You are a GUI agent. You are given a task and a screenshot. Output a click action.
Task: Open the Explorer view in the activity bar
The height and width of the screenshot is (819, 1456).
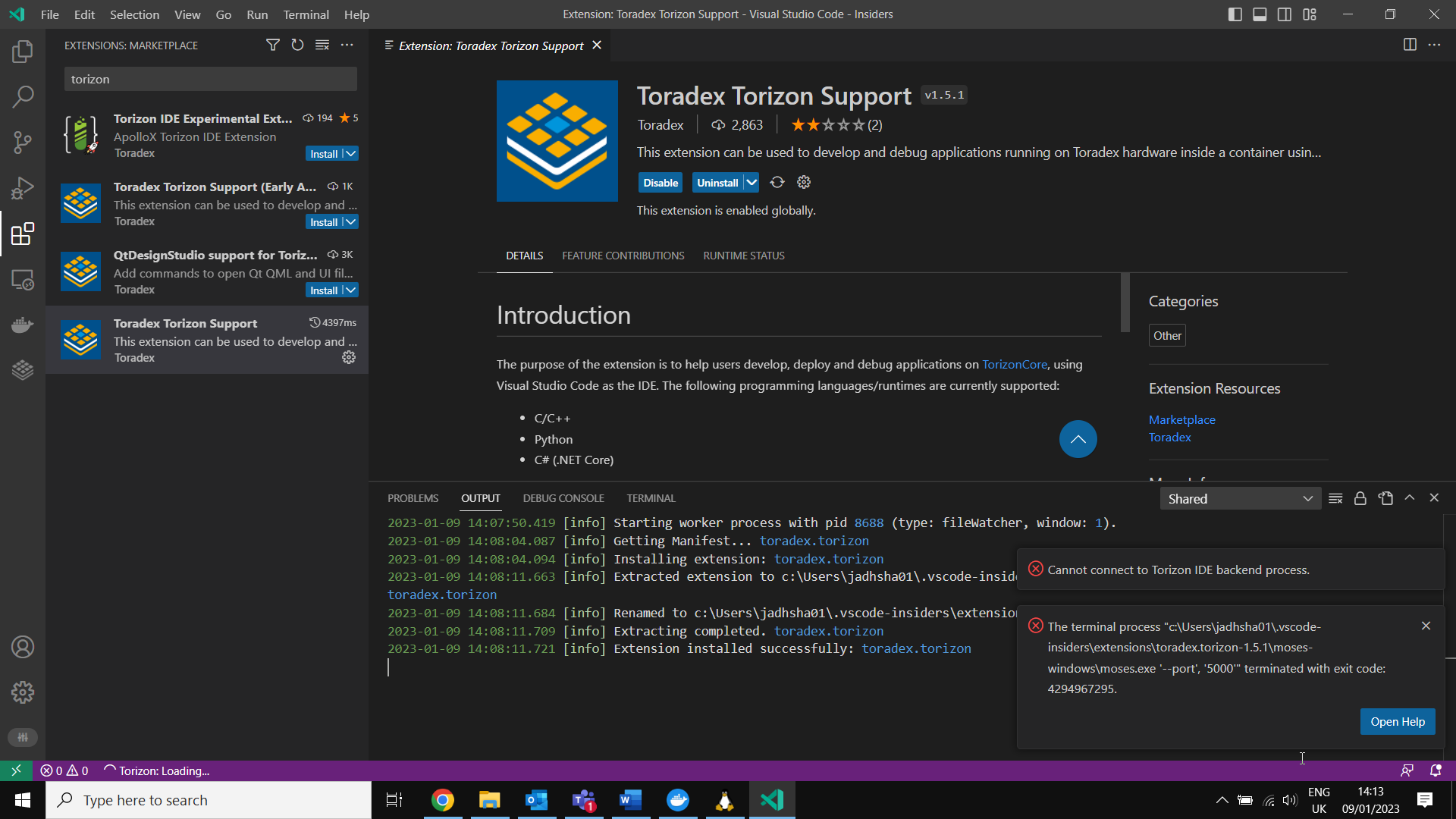(x=23, y=52)
